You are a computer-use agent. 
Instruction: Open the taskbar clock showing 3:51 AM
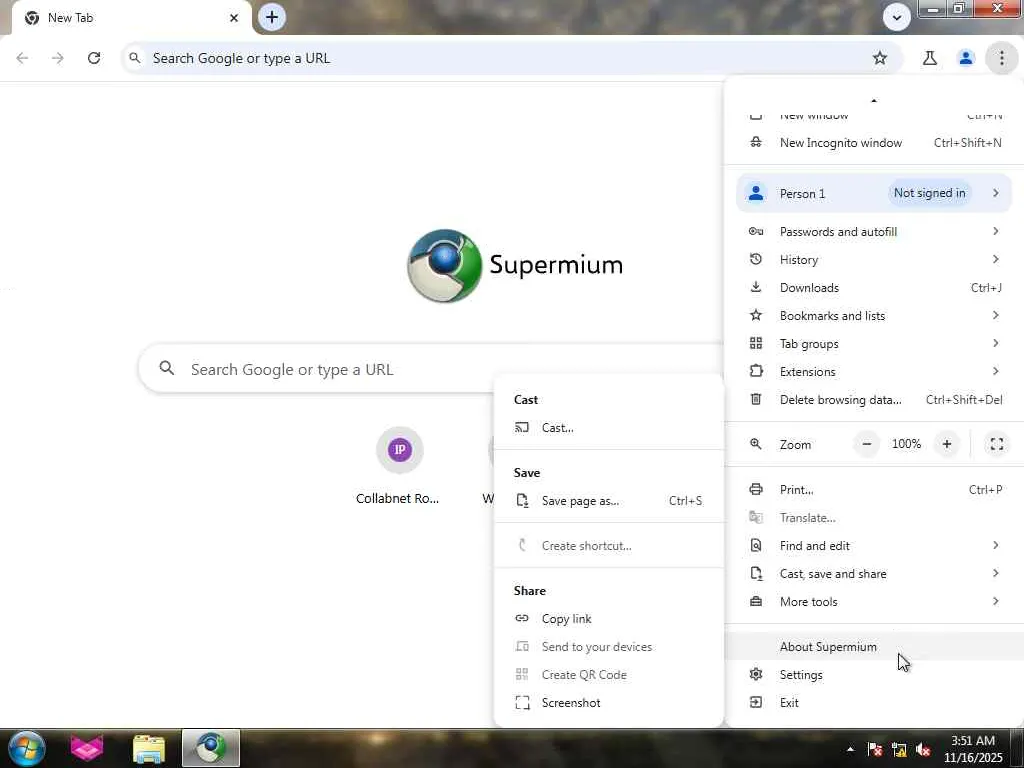[973, 749]
